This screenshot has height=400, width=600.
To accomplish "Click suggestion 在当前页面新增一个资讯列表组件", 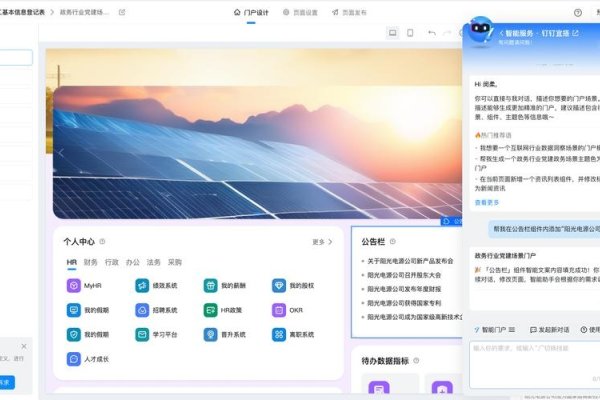I will tap(537, 183).
